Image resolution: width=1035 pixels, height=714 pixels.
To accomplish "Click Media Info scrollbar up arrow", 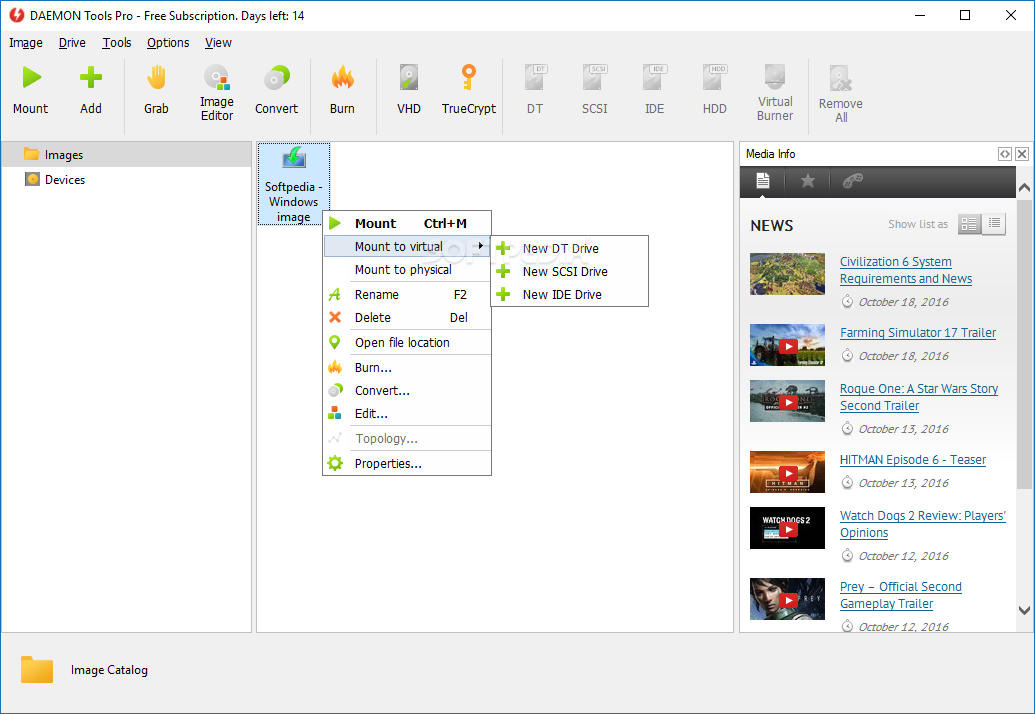I will click(x=1024, y=188).
